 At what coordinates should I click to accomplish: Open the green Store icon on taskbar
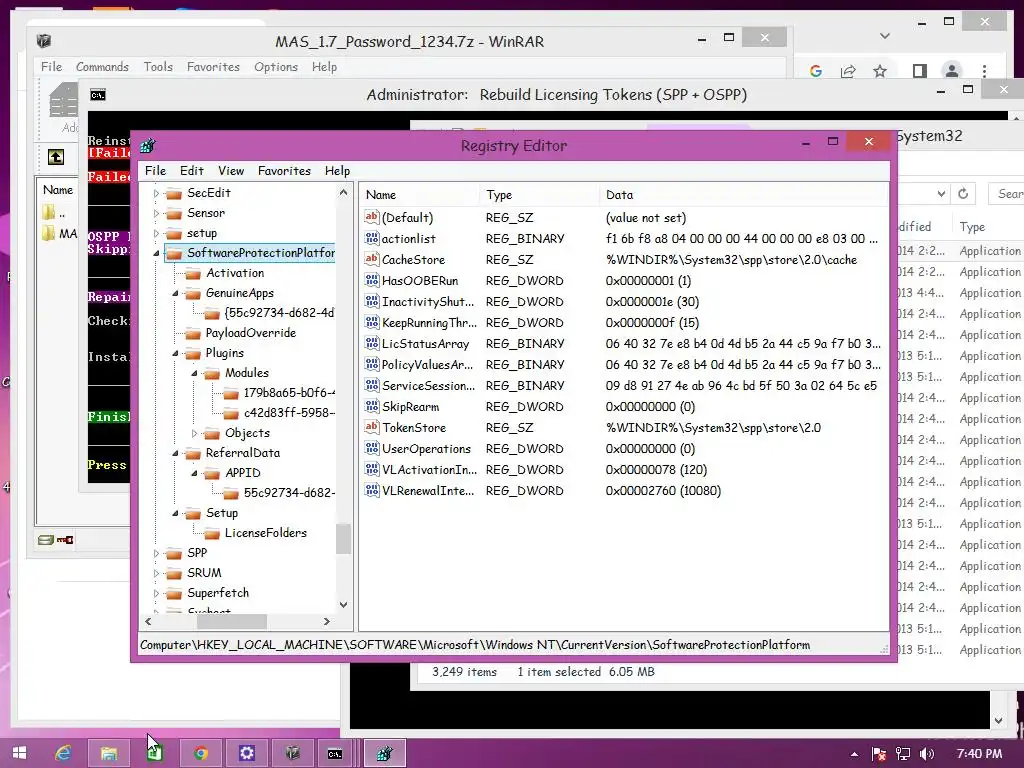pos(155,753)
